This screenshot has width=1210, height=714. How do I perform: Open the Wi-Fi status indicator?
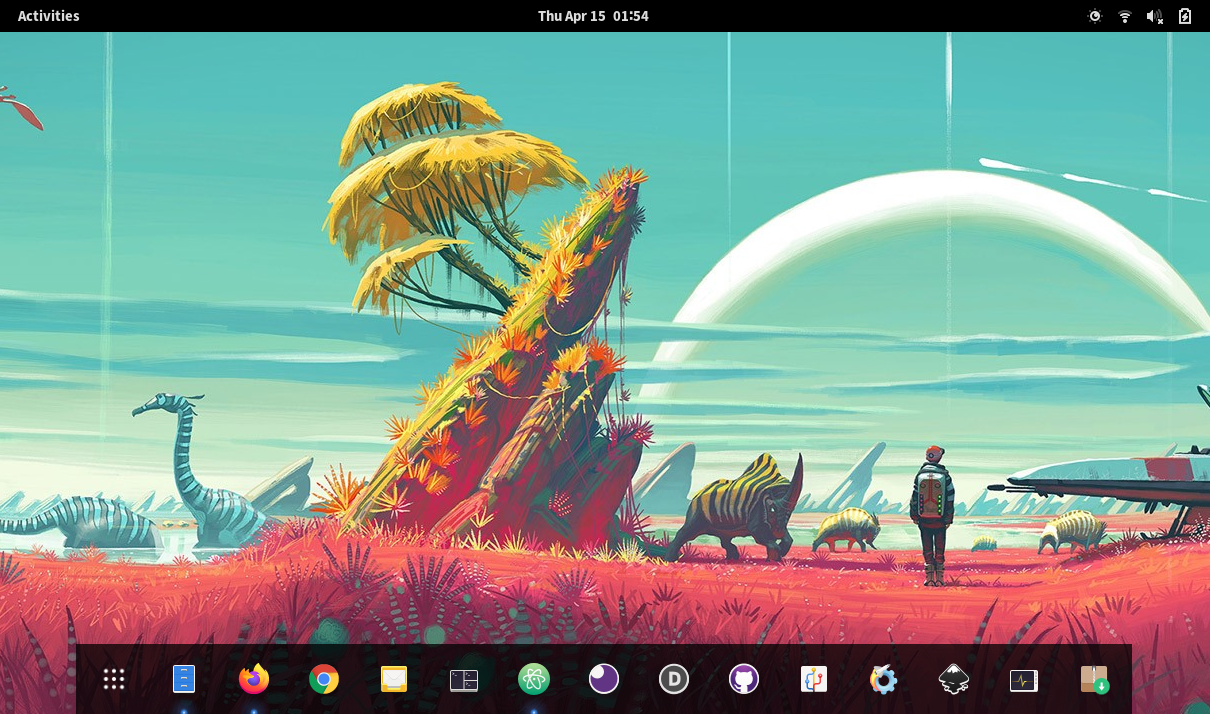1125,16
